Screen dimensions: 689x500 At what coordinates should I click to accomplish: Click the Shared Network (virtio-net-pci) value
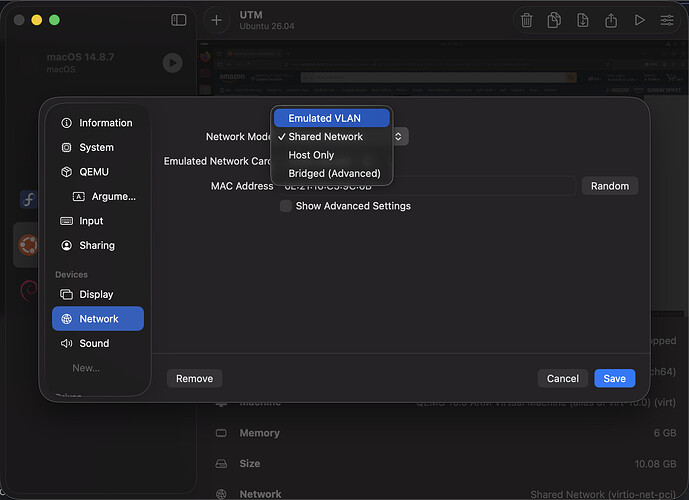point(603,494)
